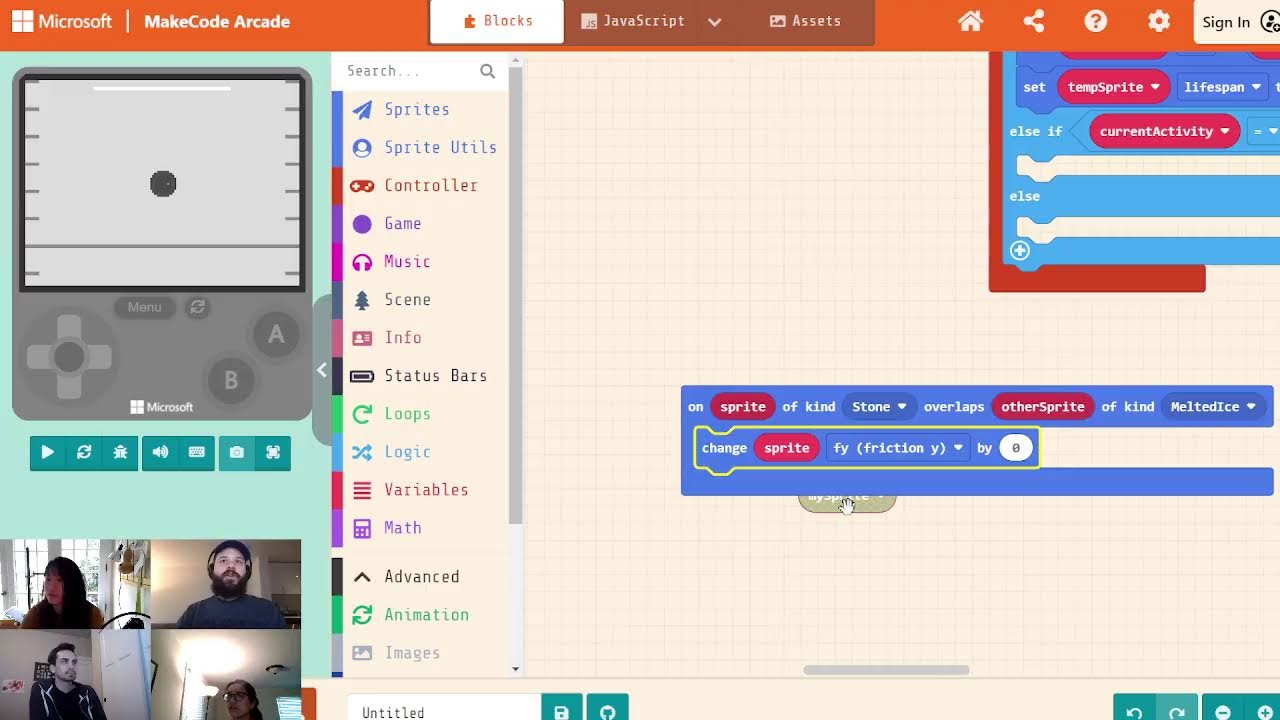The image size is (1280, 720).
Task: Toggle debug mode with the bug icon
Action: click(121, 452)
